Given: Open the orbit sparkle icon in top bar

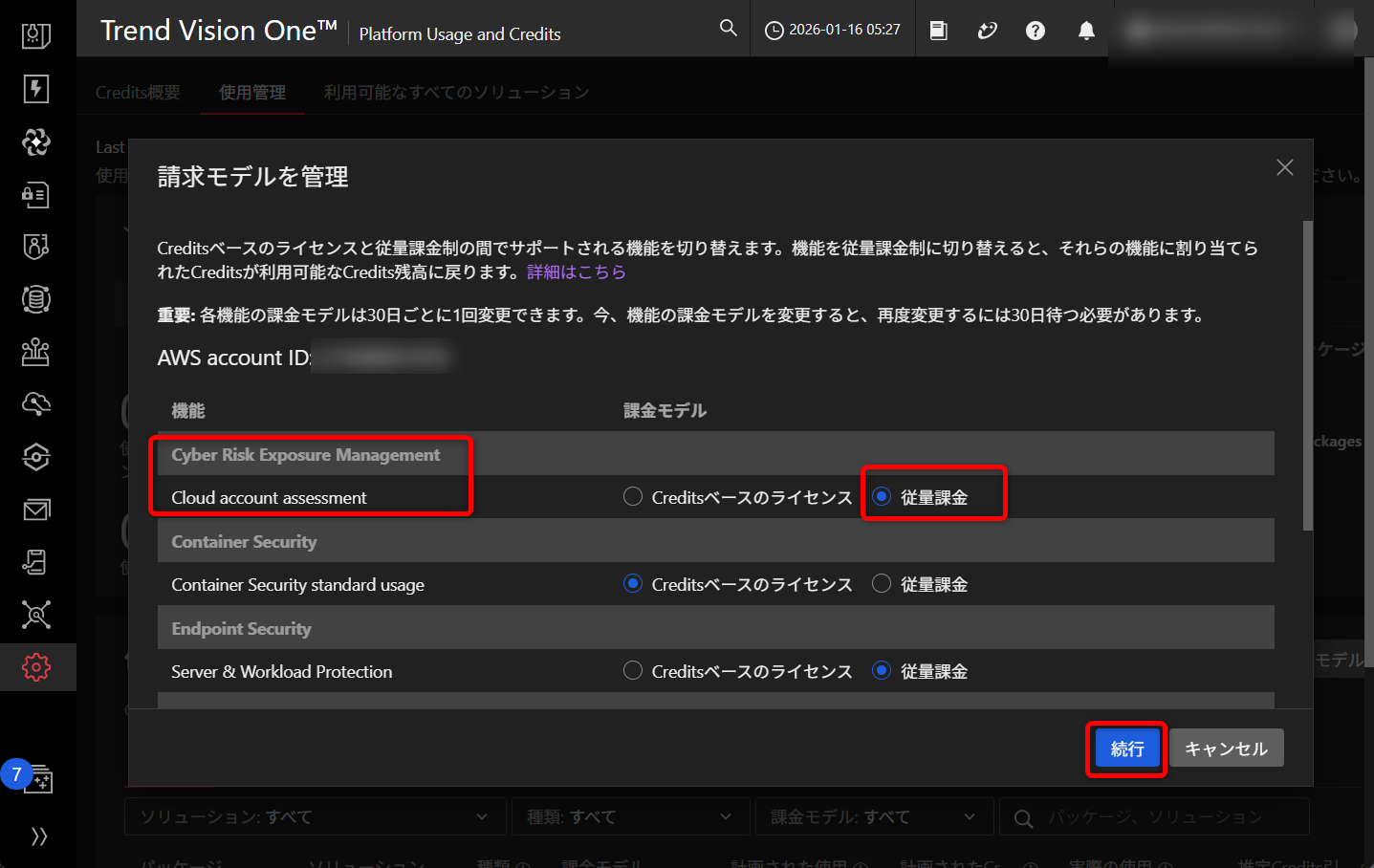Looking at the screenshot, I should pos(988,31).
